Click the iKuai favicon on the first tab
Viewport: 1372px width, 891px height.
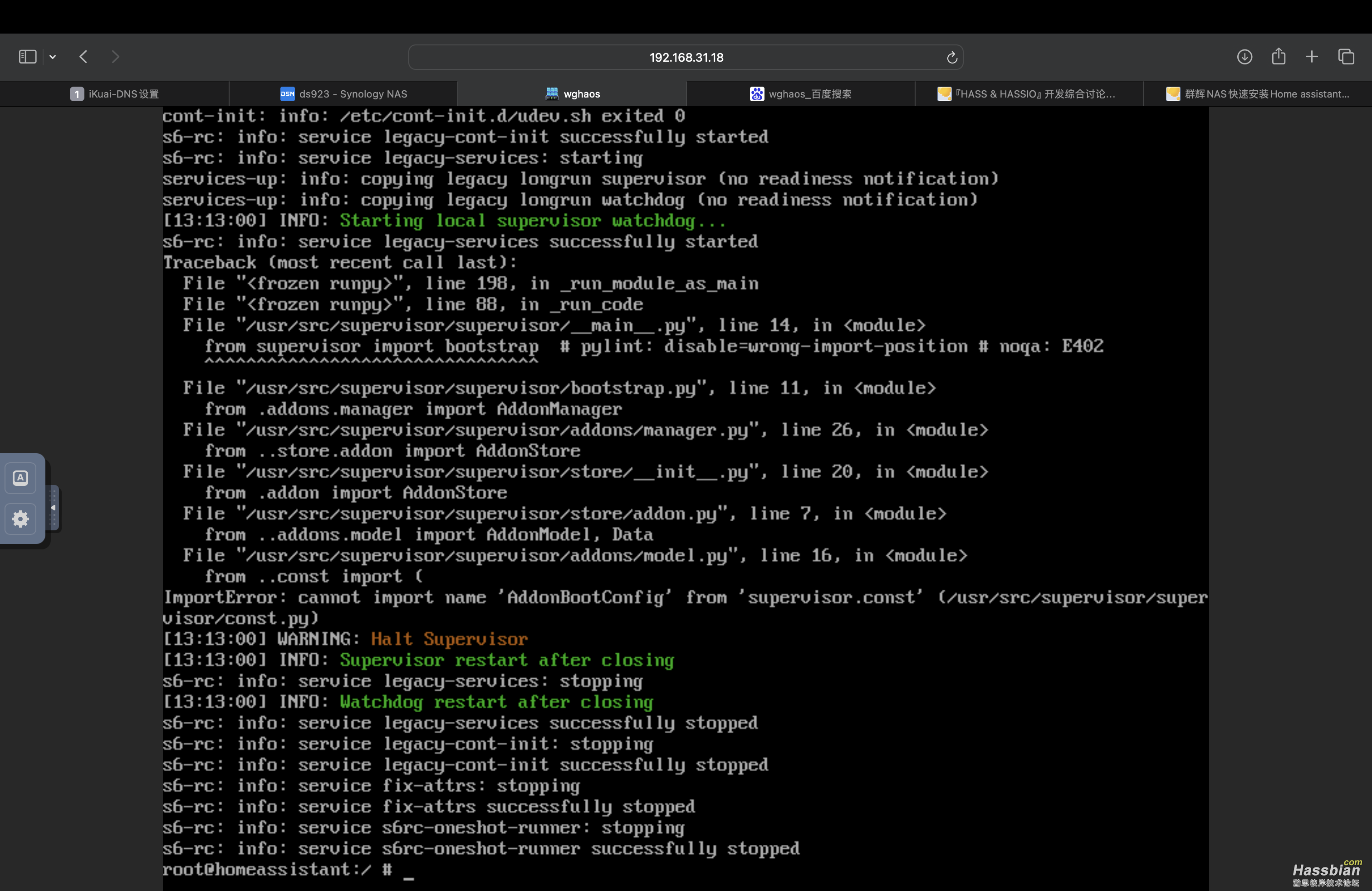point(77,94)
